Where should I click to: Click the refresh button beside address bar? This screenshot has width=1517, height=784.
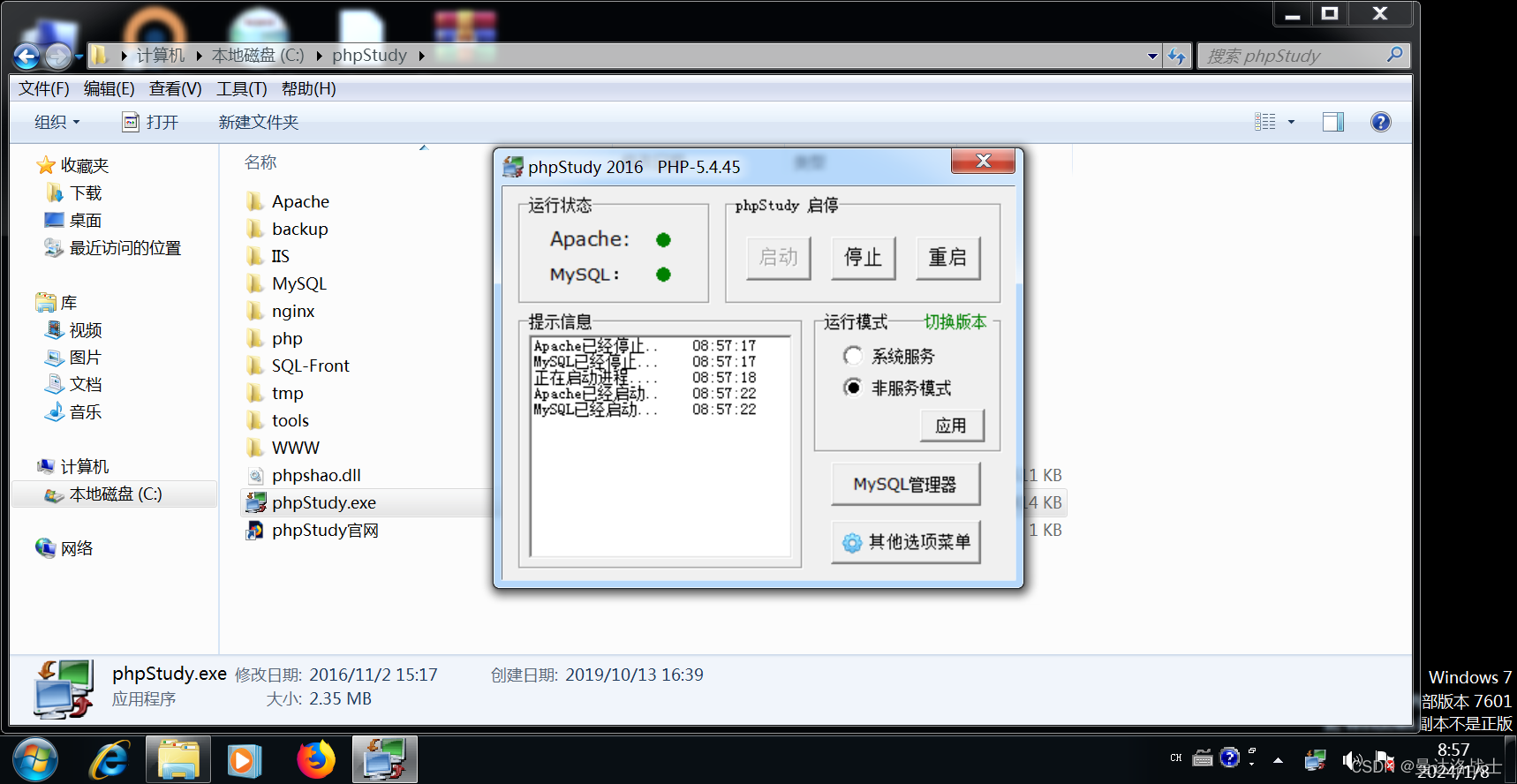point(1176,56)
